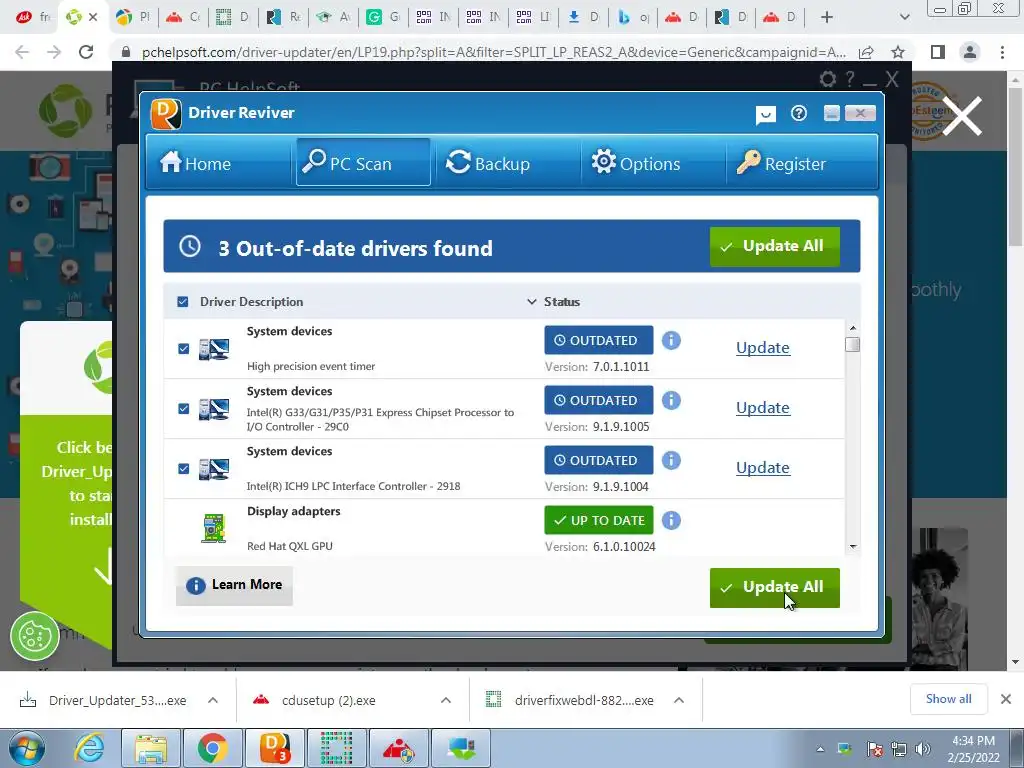Click the UP TO DATE badge for Red Hat QXL GPU

(x=599, y=520)
